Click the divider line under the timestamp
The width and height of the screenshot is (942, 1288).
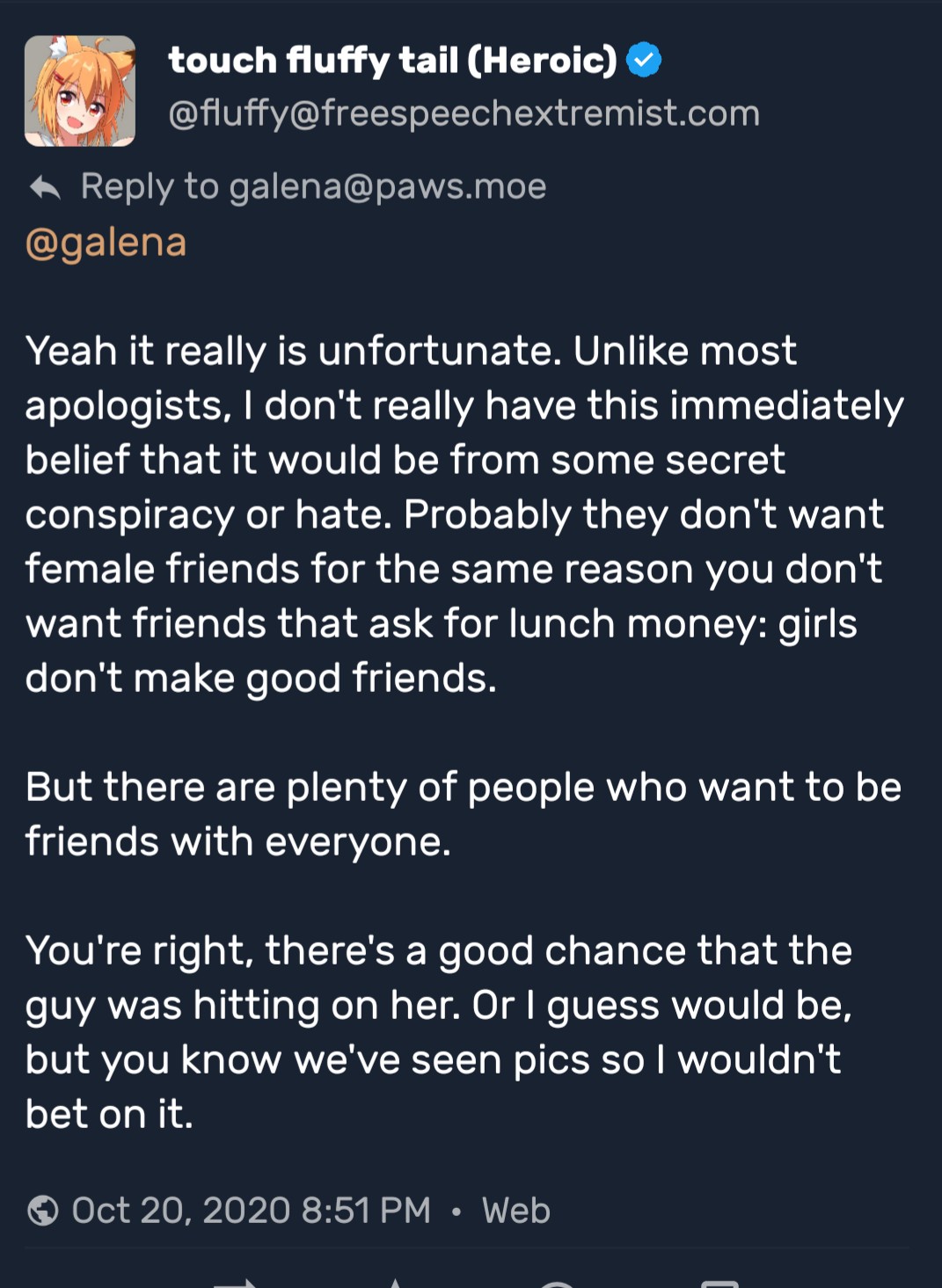pyautogui.click(x=471, y=1248)
